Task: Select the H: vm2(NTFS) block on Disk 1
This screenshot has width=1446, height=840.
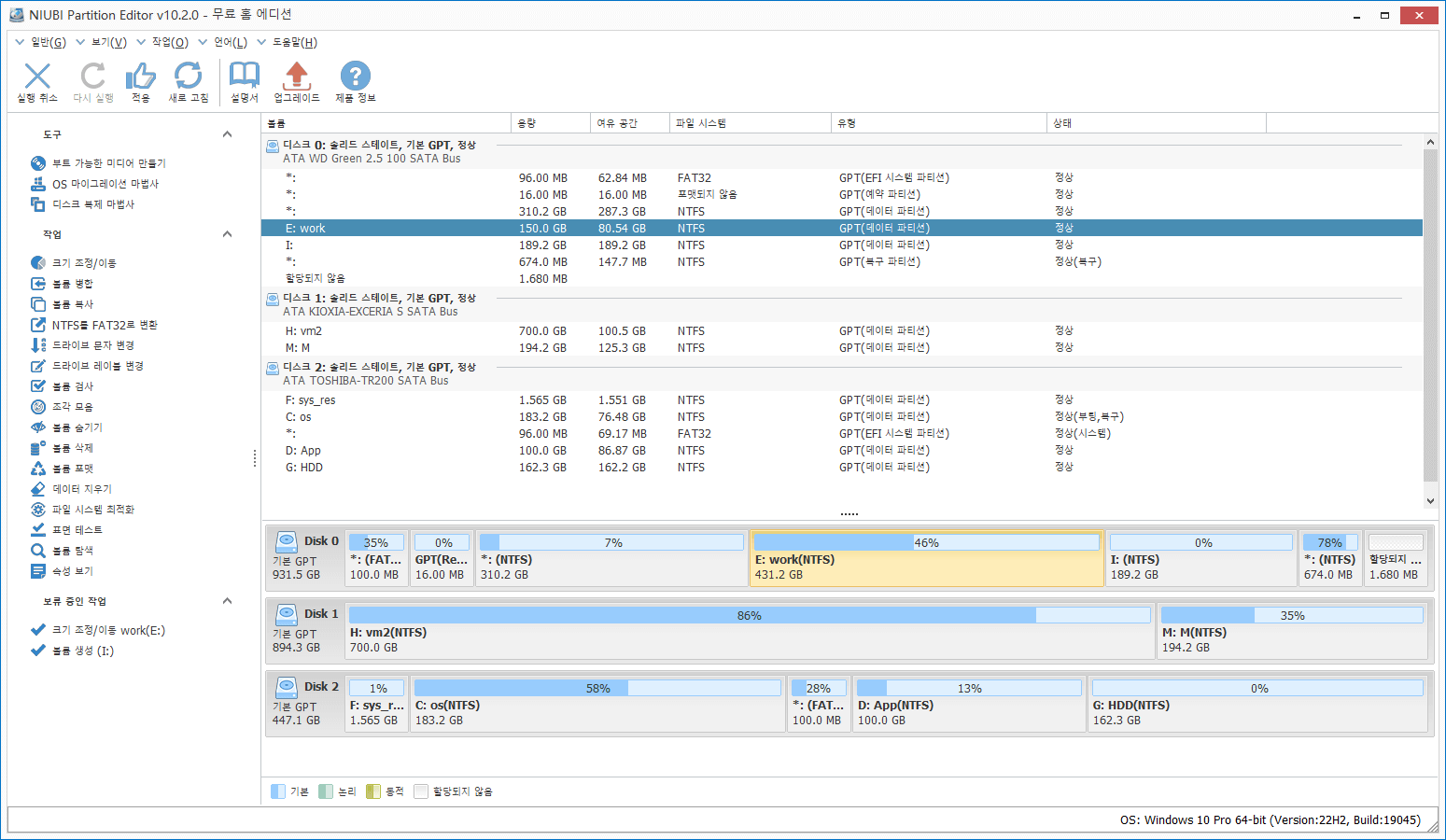Action: click(x=750, y=633)
